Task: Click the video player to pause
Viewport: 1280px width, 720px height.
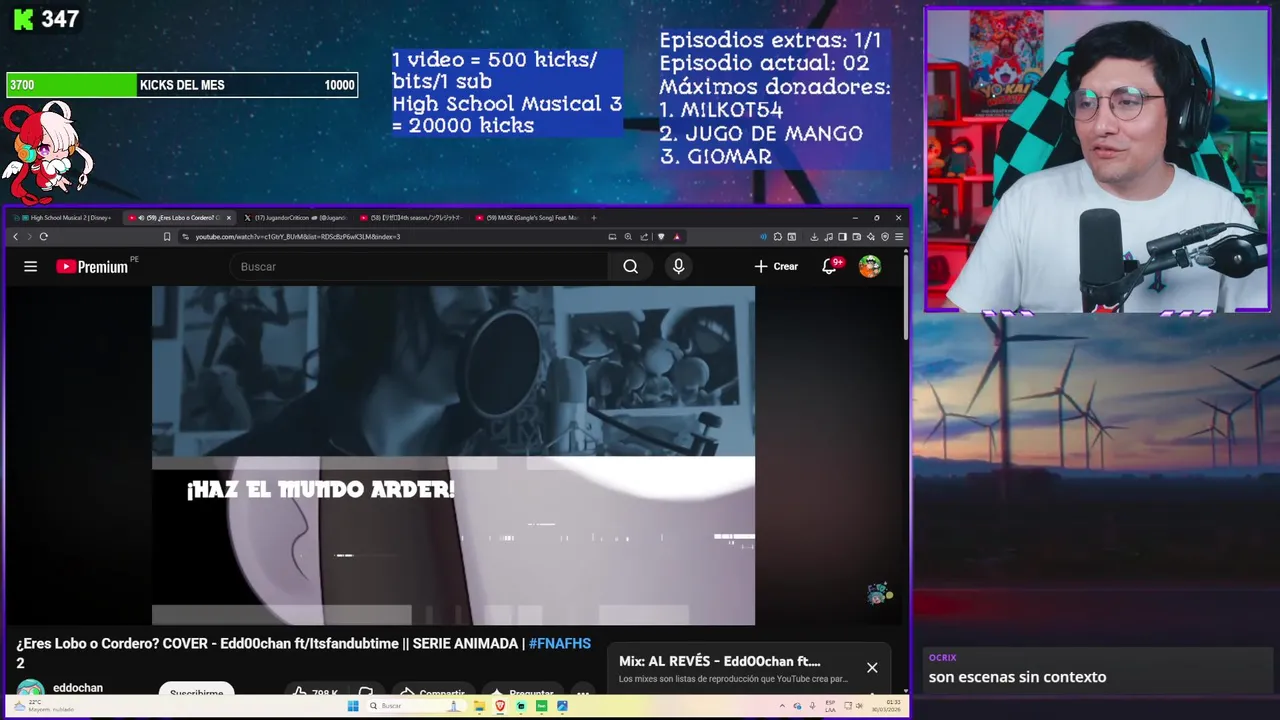Action: (x=453, y=455)
